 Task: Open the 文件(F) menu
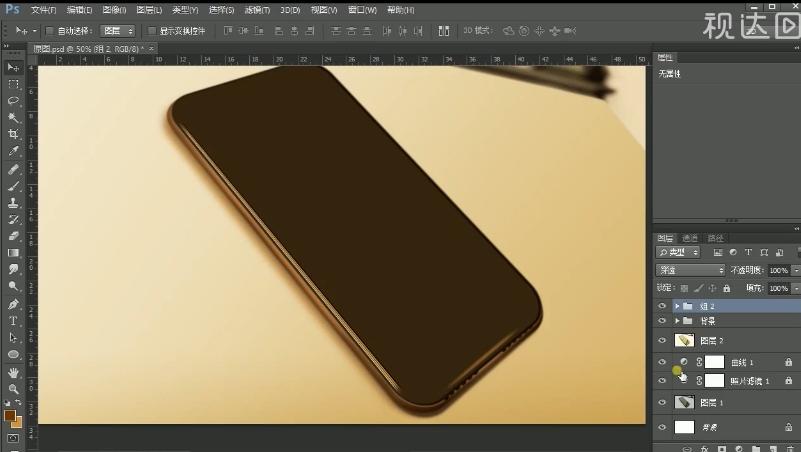click(x=44, y=9)
